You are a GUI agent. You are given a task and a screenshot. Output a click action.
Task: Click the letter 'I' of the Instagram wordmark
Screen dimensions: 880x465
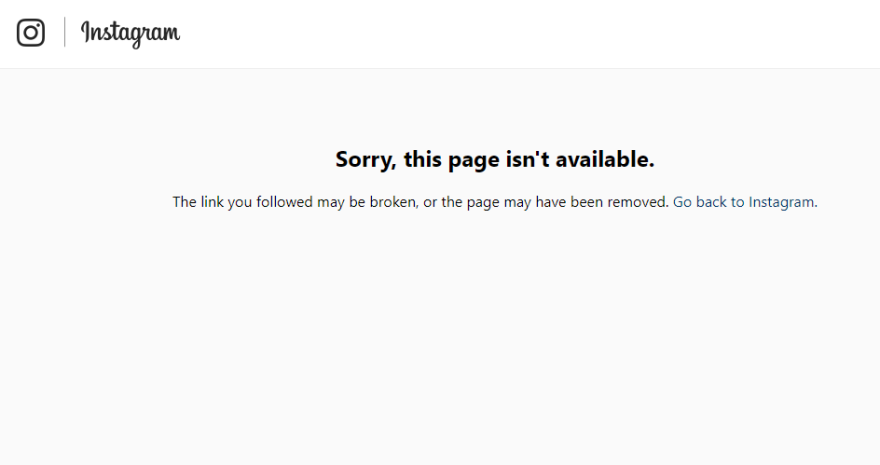[x=85, y=31]
